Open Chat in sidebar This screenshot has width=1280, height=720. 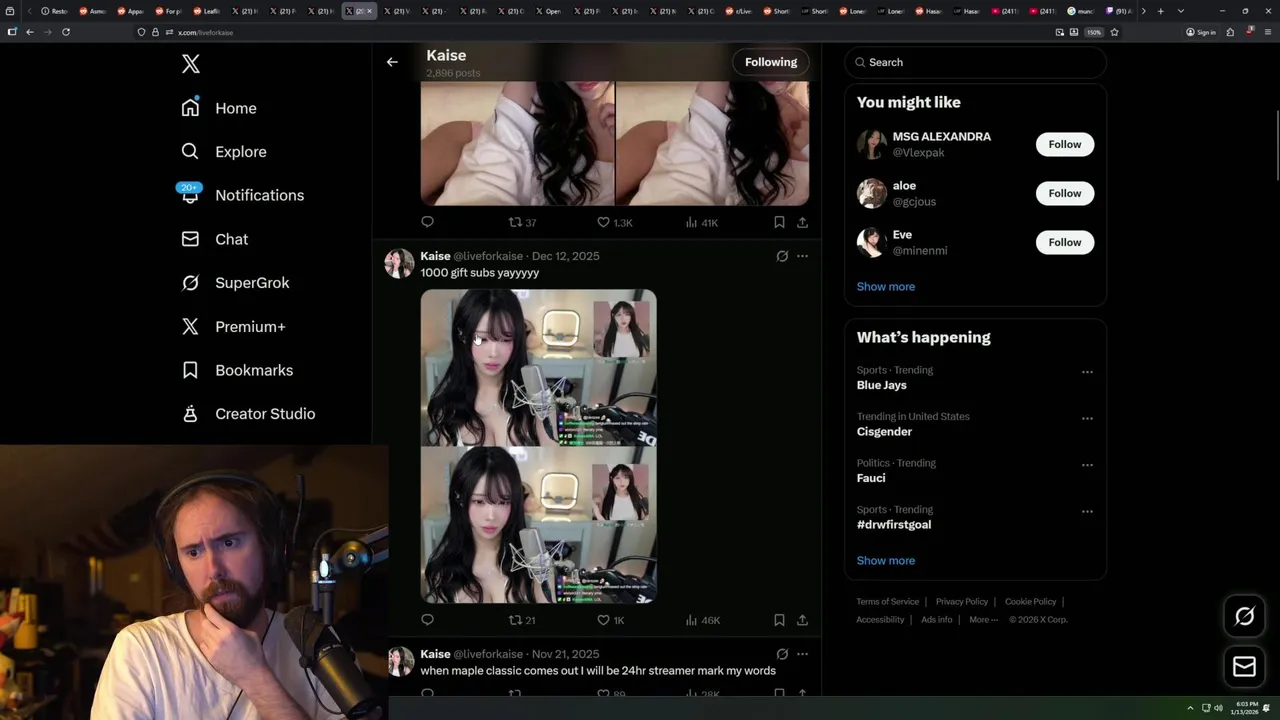(x=215, y=239)
